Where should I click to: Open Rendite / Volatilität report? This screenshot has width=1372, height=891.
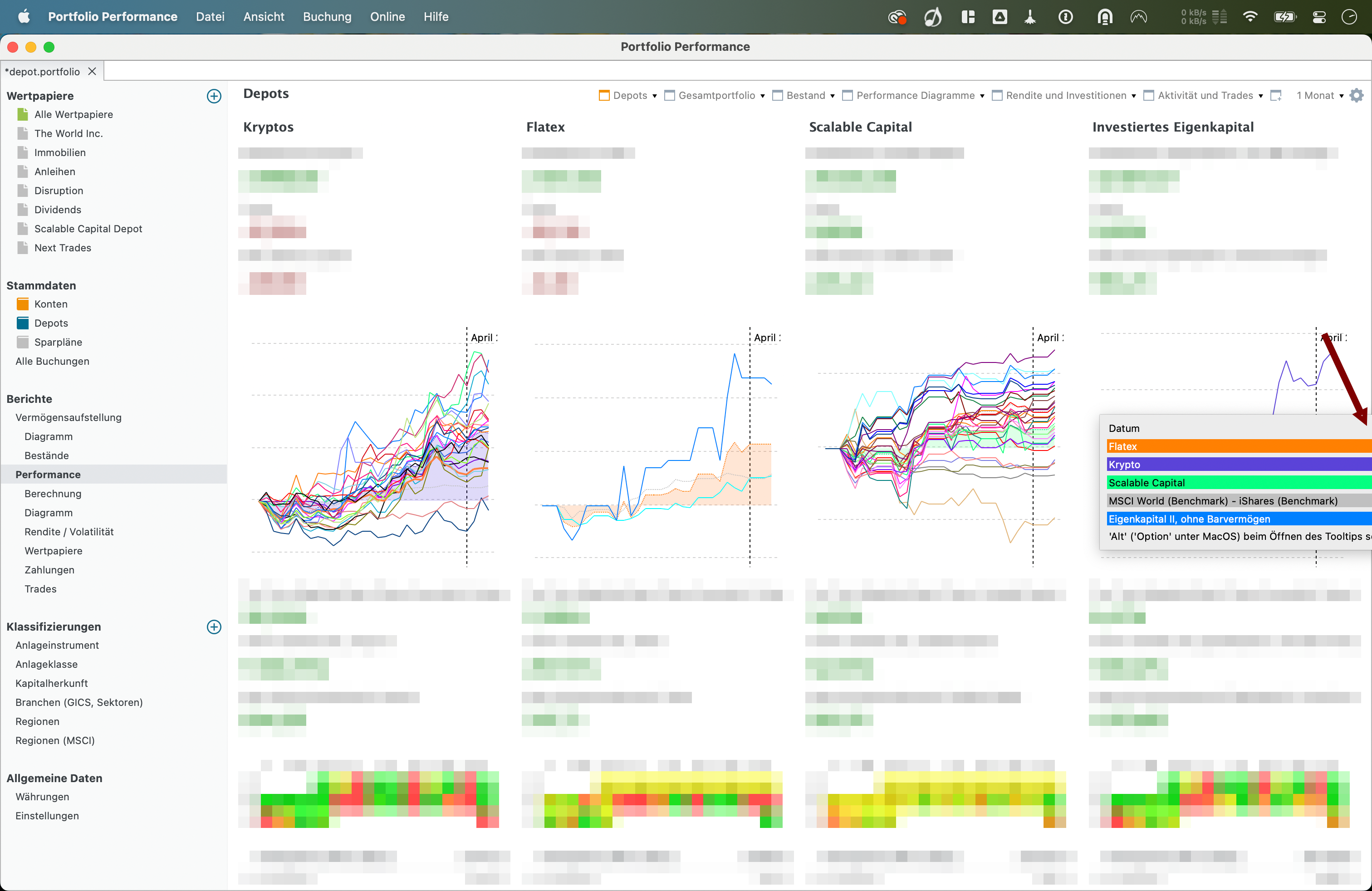tap(69, 531)
